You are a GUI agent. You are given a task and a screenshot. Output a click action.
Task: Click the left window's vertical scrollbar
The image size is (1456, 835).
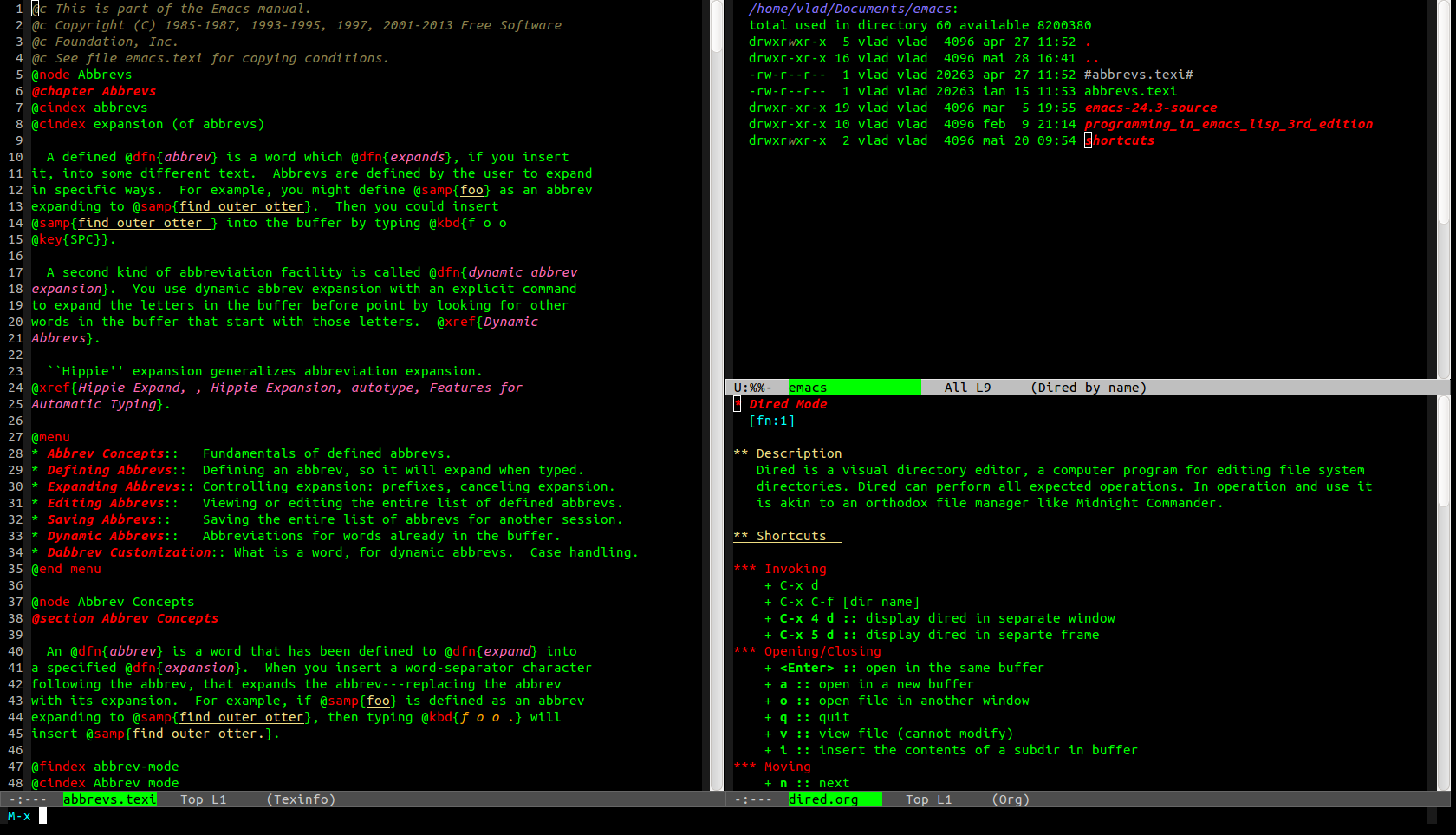coord(717,395)
